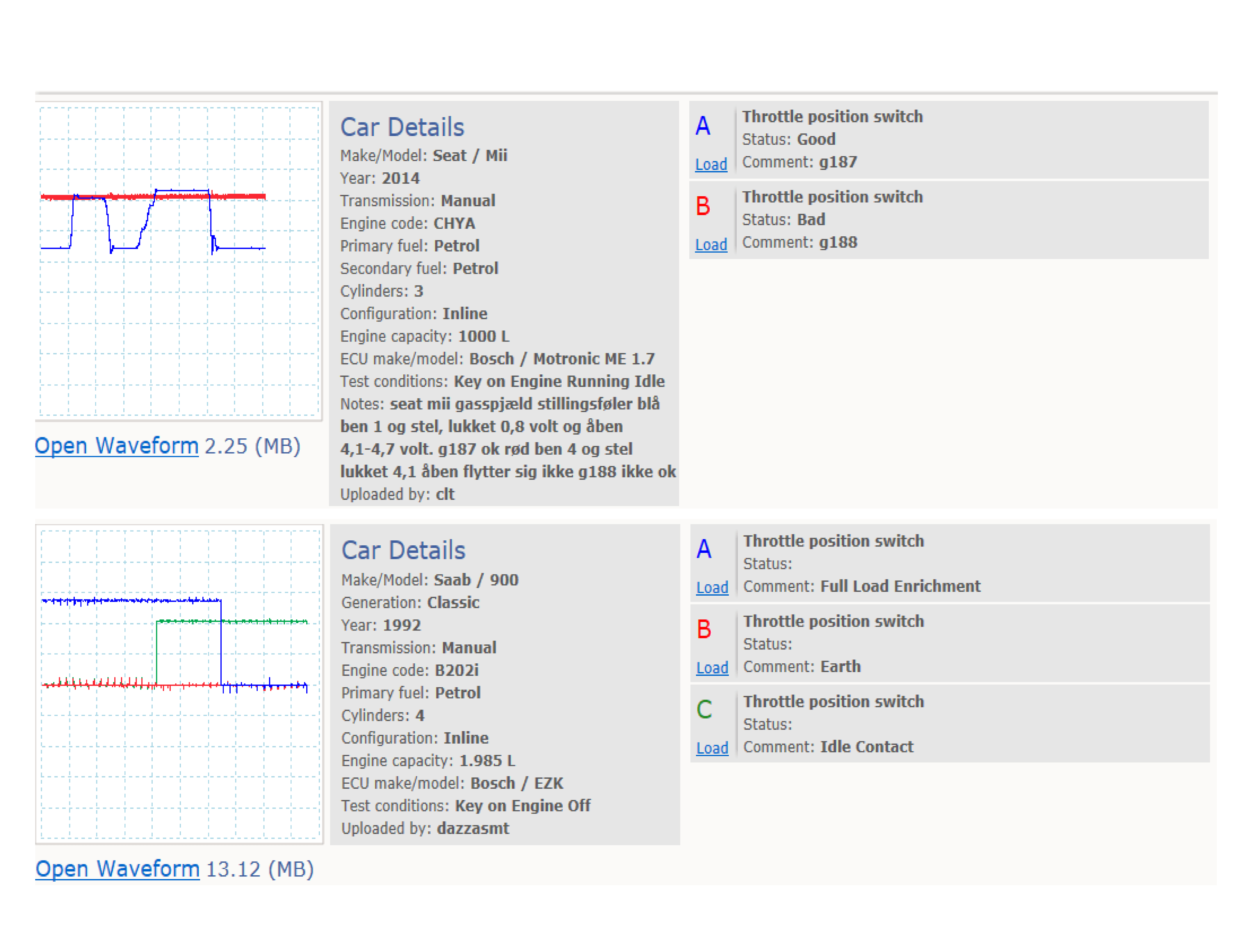Click red channel B letter for Saab

click(x=704, y=630)
